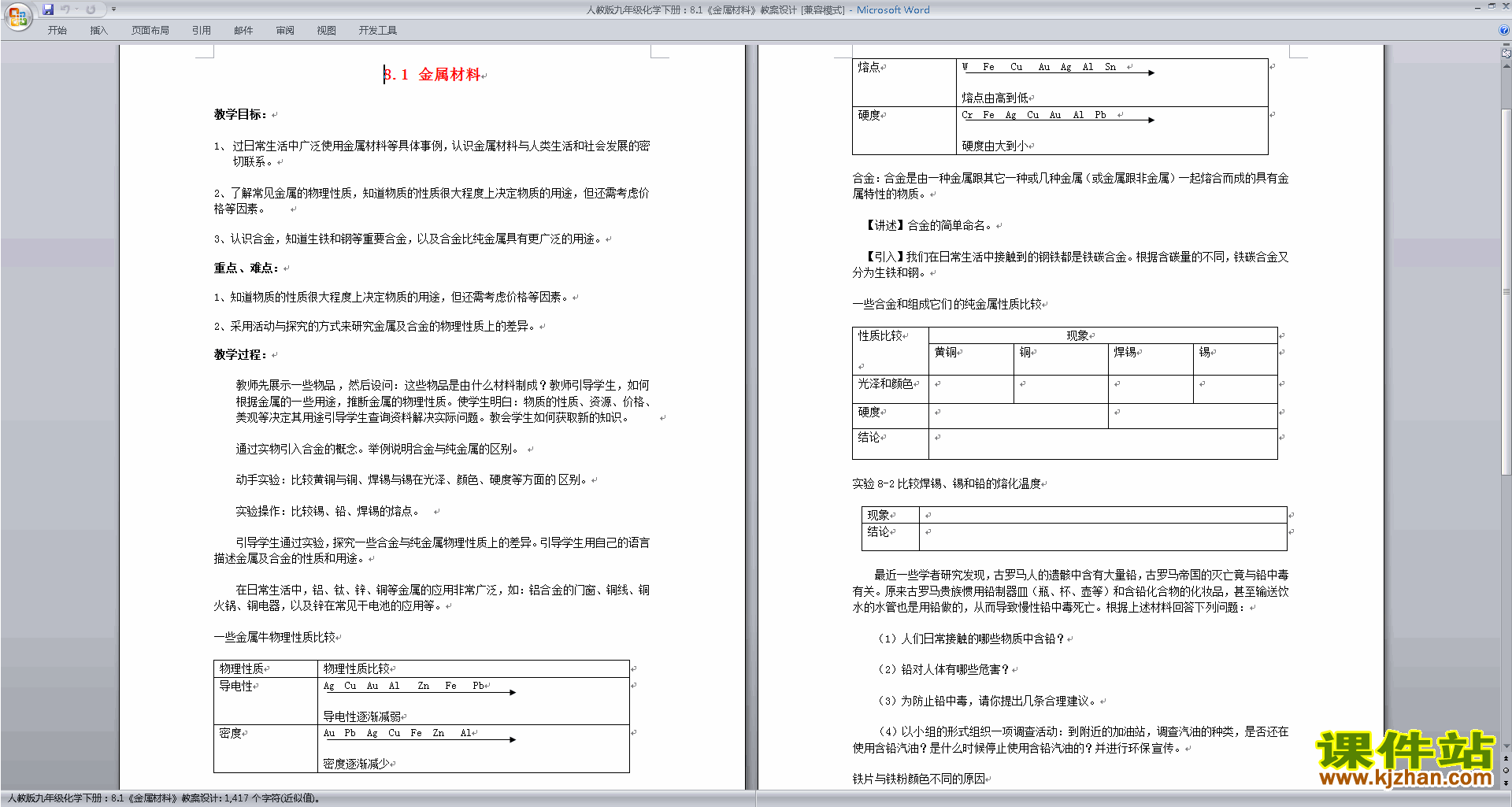Click the text 导电性逐渐减弱
This screenshot has width=1512, height=807.
(x=362, y=716)
